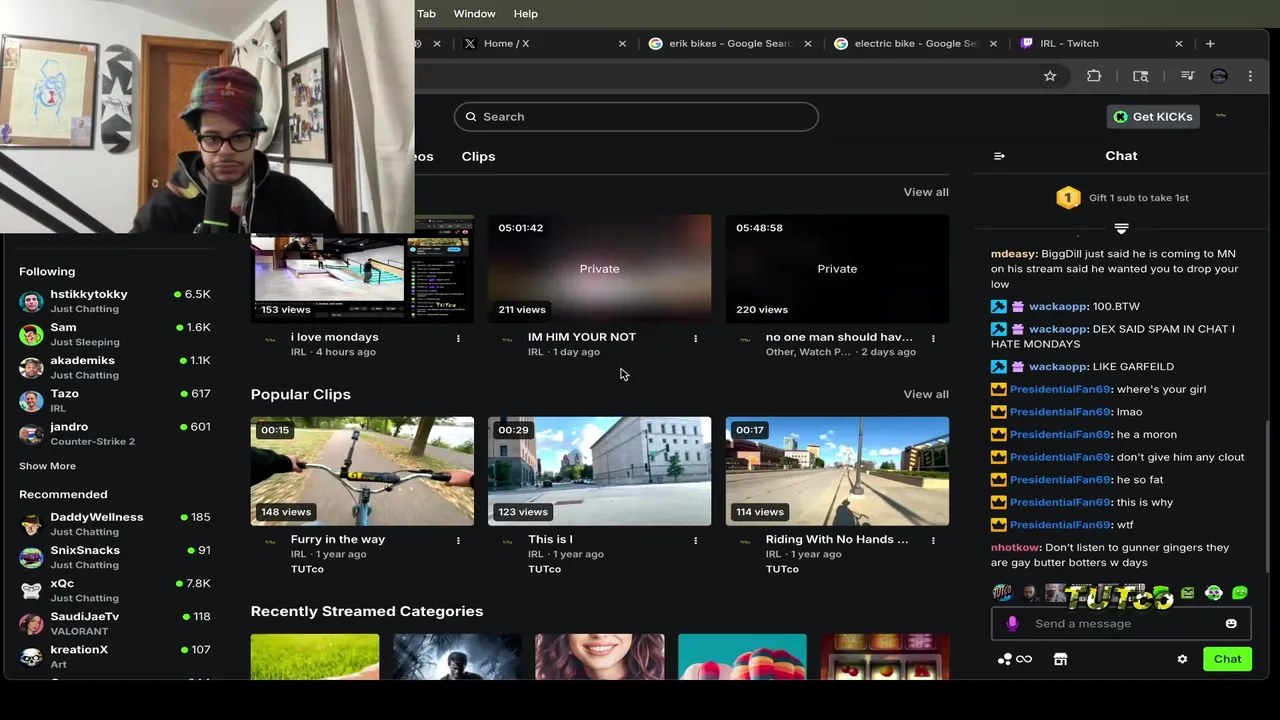This screenshot has height=720, width=1280.
Task: Select the TUTCO logo emote in chat
Action: (x=1001, y=593)
